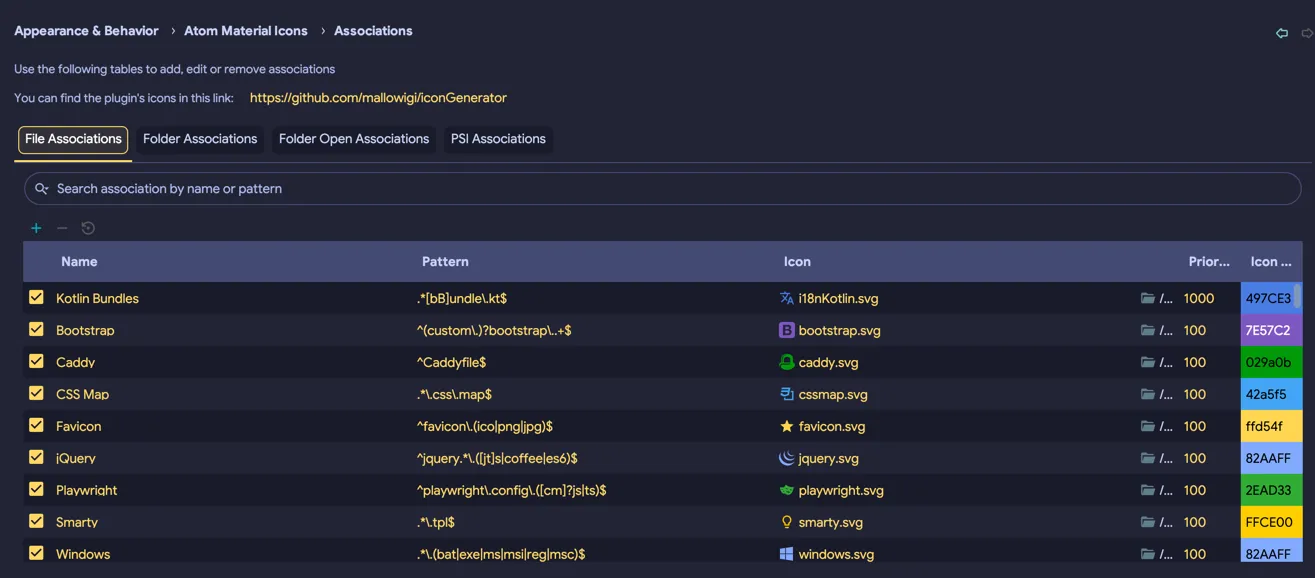Click the 42a5f5 blue swatch

point(1271,394)
